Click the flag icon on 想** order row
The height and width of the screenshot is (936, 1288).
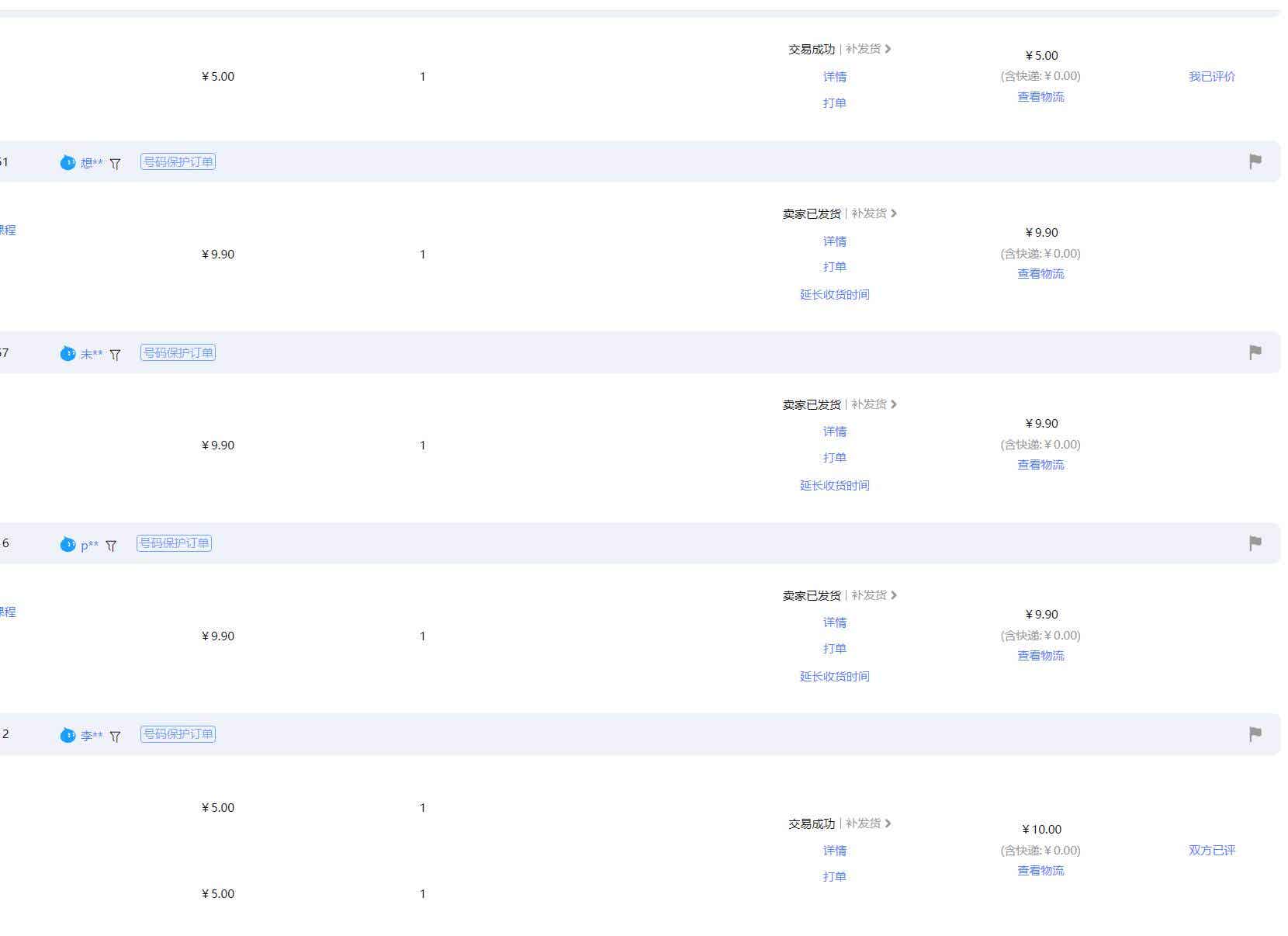[x=1255, y=161]
